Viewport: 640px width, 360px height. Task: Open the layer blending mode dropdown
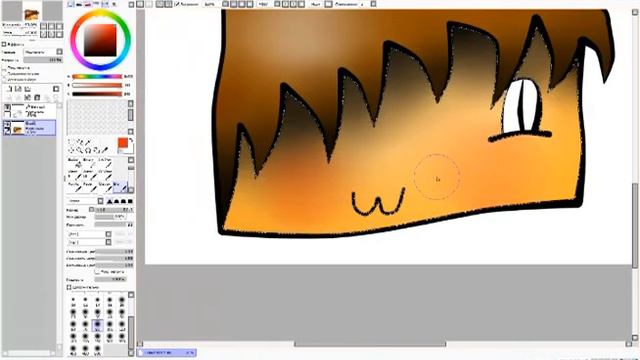click(43, 52)
